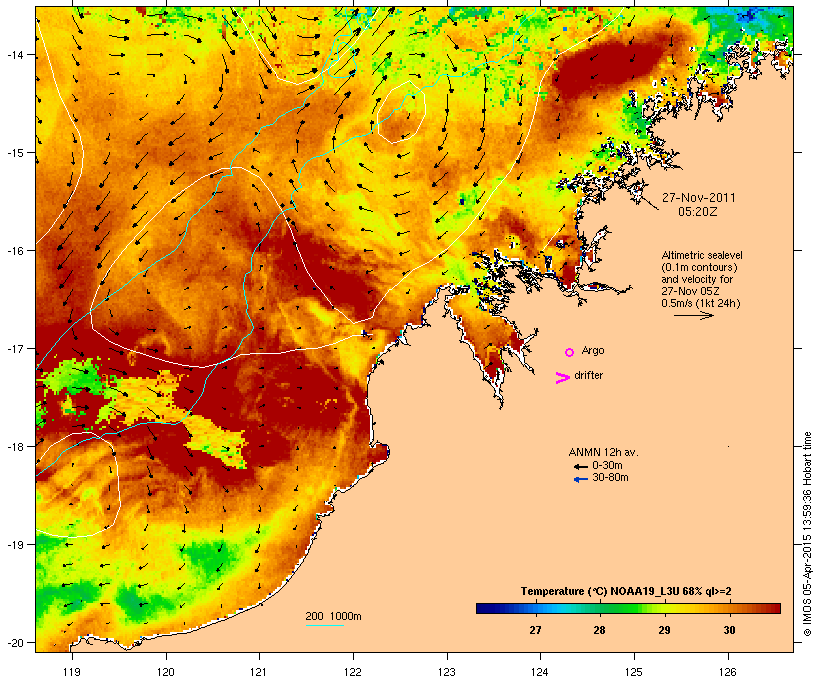Click the '0-30m' depth label
Viewport: 820px width, 680px height.
607,465
